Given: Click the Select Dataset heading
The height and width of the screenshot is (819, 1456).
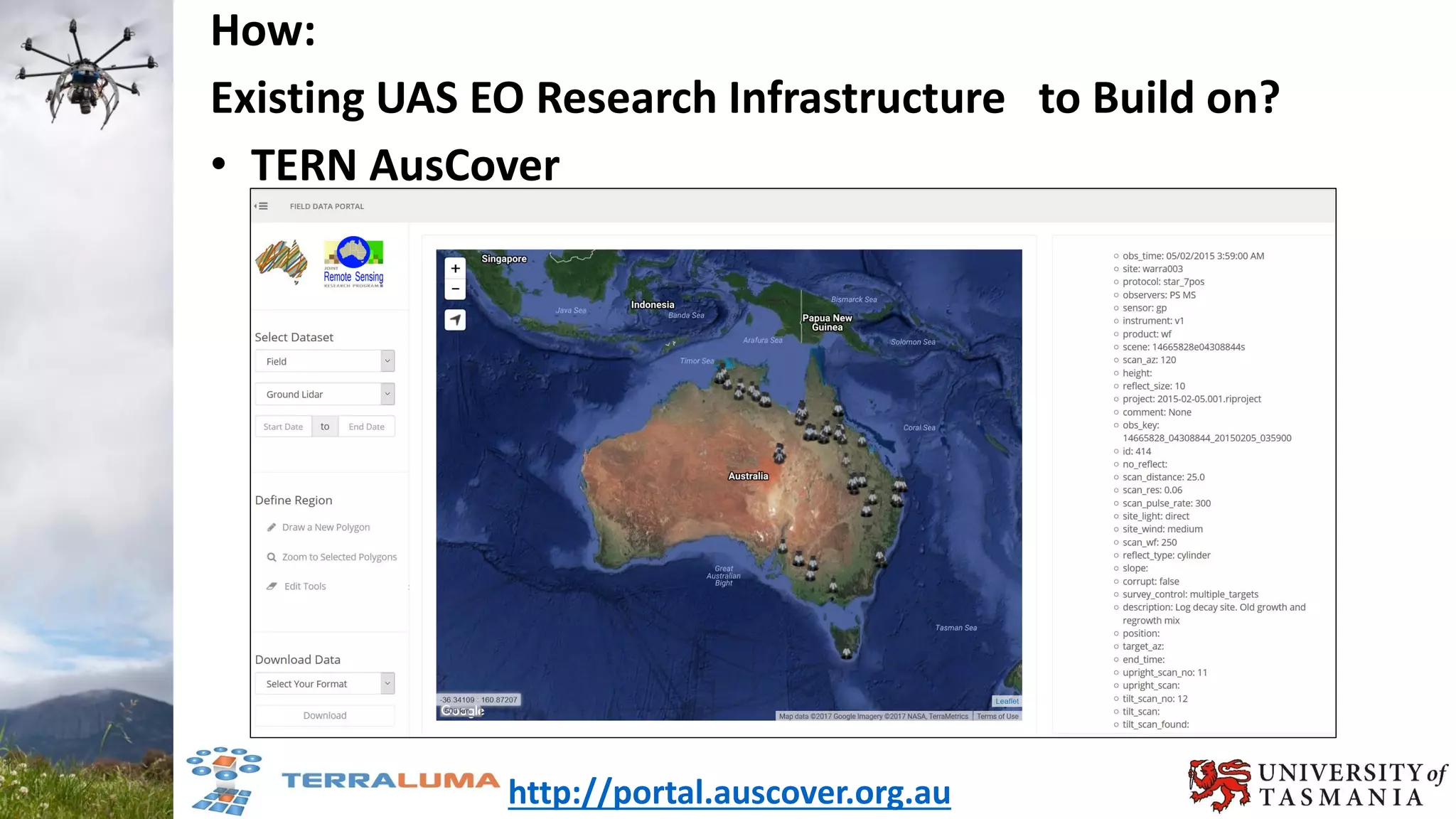Looking at the screenshot, I should (x=294, y=337).
